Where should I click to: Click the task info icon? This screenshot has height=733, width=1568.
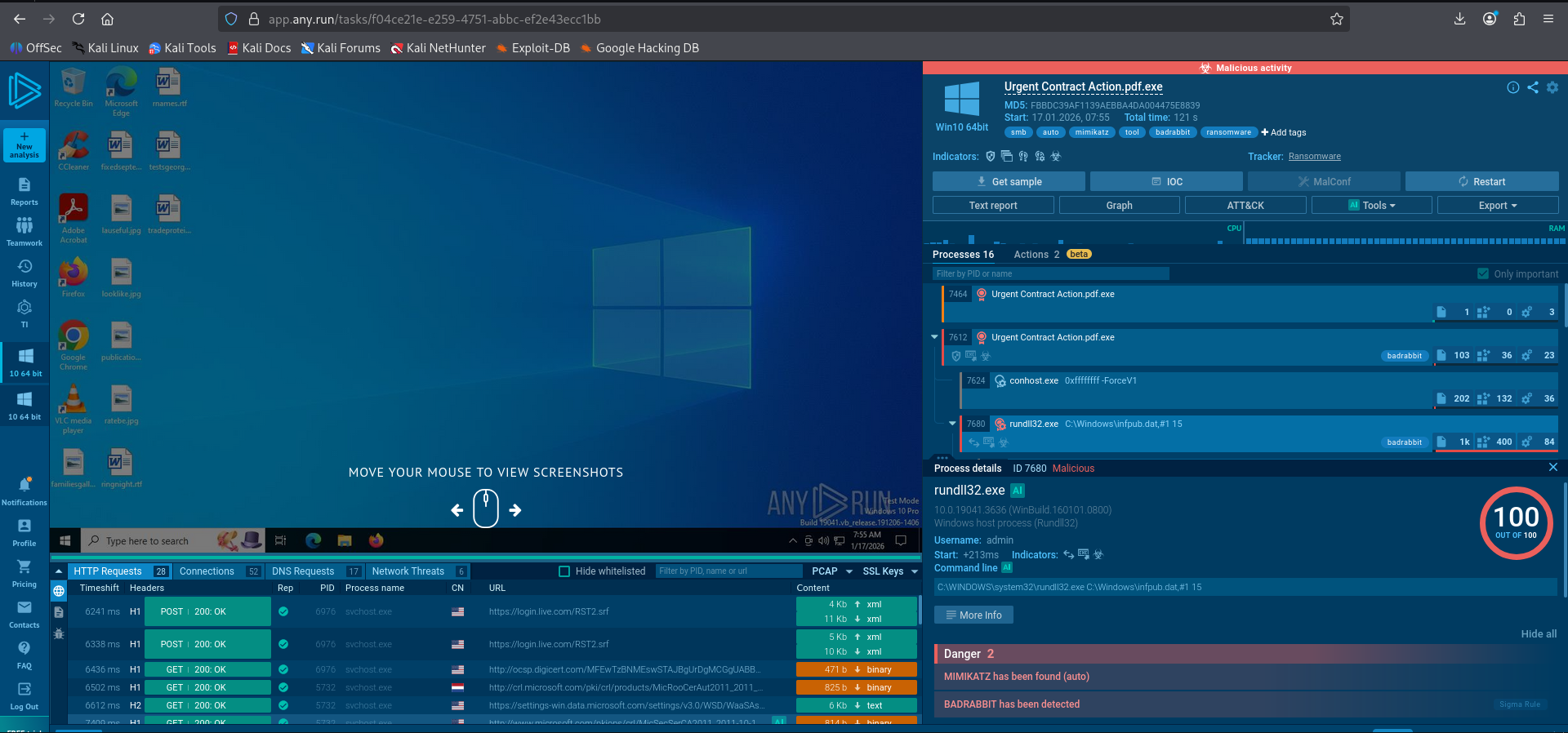click(x=1513, y=87)
